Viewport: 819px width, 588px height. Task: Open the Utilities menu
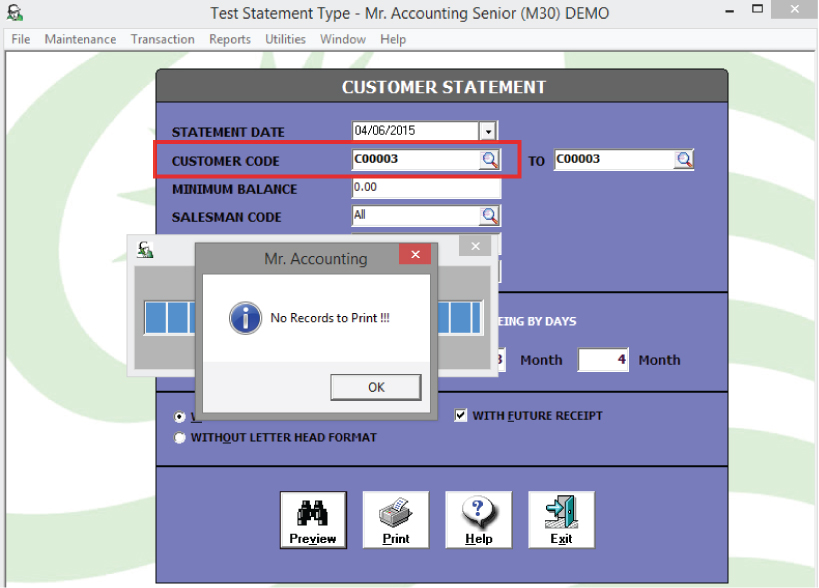click(285, 39)
